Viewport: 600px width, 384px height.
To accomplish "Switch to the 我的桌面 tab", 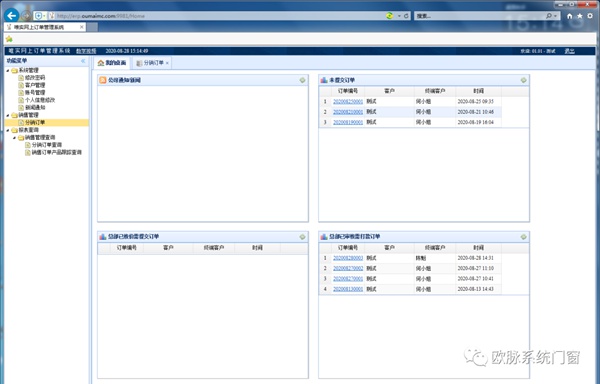I will tap(112, 63).
